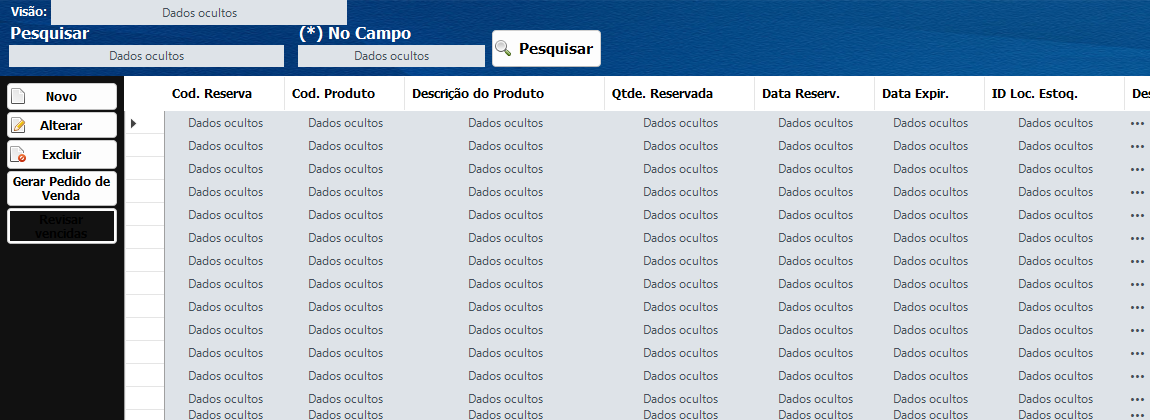Click Data Reserv. column header
This screenshot has height=420, width=1150.
[x=815, y=94]
